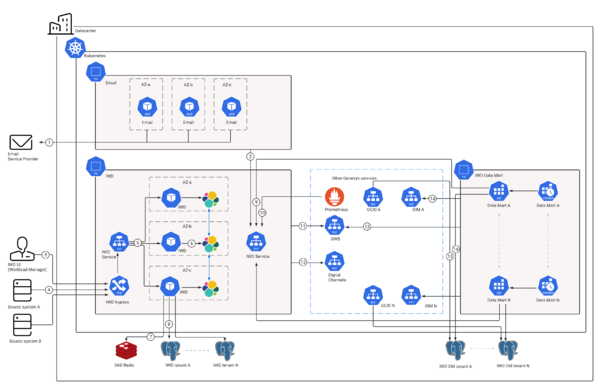Select the IWD UI Workload Manager user icon
The width and height of the screenshot is (600, 388).
click(x=22, y=249)
